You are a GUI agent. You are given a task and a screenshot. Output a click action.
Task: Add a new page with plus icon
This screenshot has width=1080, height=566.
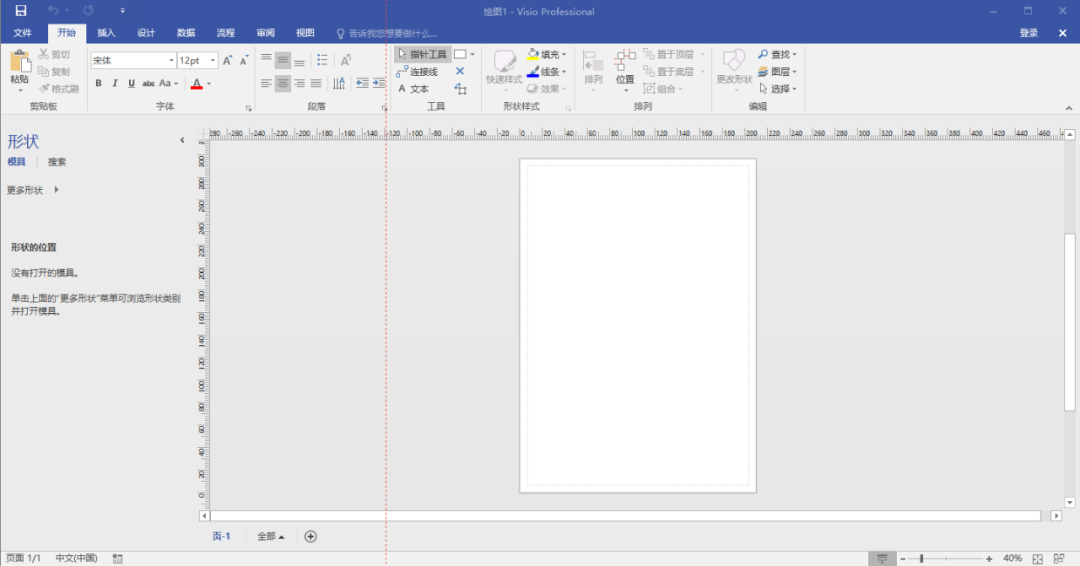tap(311, 536)
